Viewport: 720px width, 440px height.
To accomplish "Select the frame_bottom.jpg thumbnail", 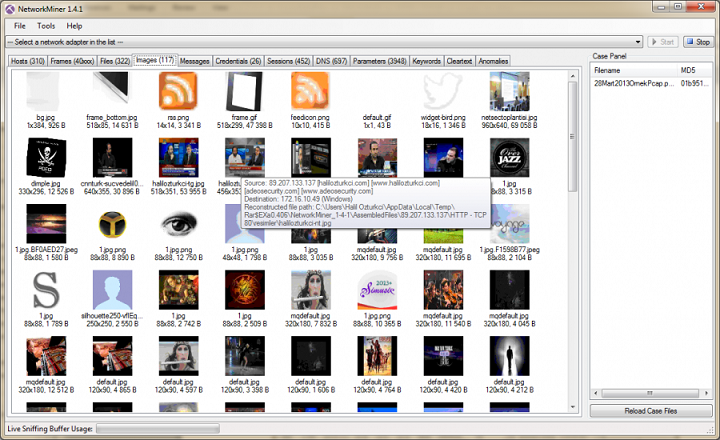I will pos(112,91).
